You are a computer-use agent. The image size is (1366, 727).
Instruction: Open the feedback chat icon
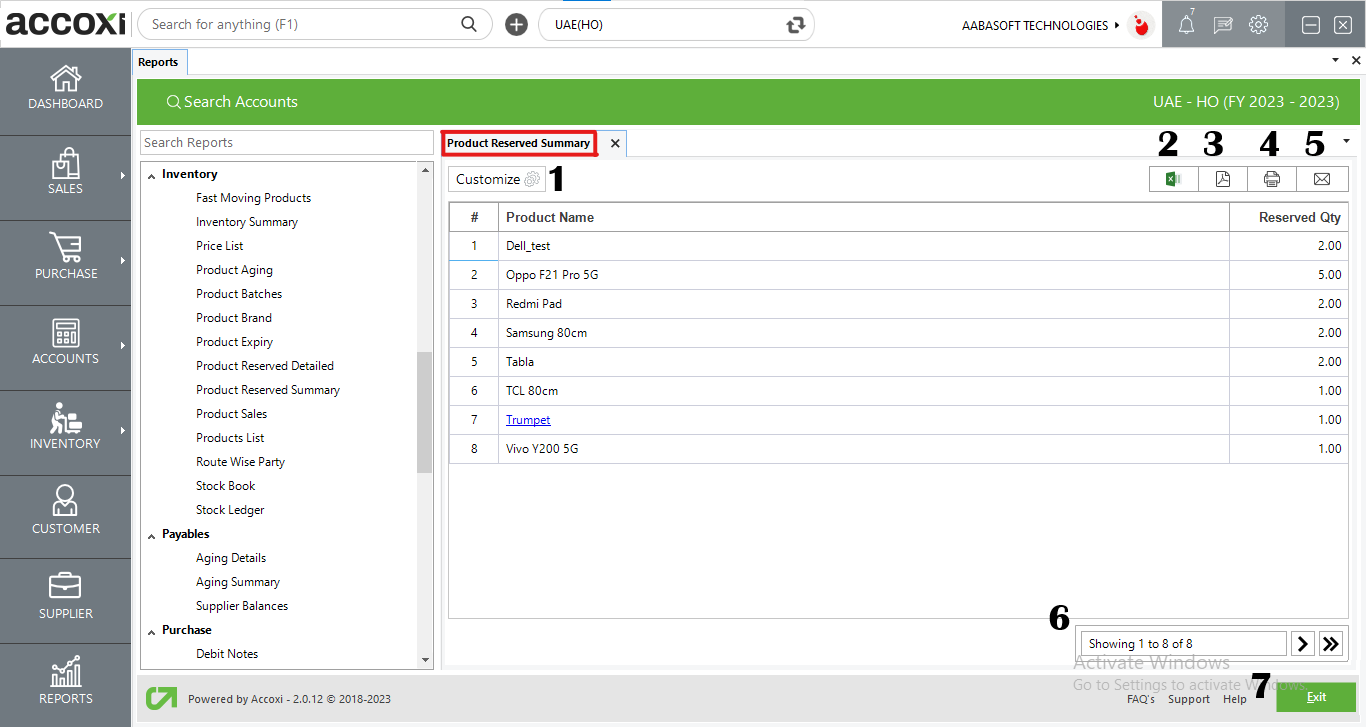(x=1222, y=24)
